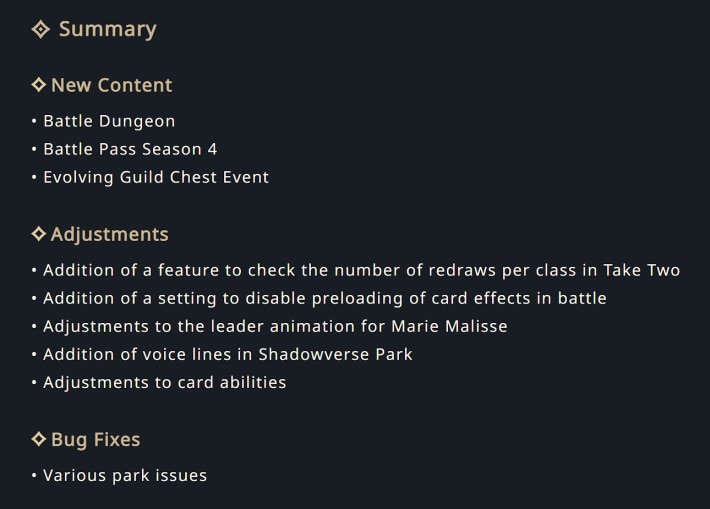This screenshot has width=710, height=509.
Task: Select the Summary heading text
Action: pyautogui.click(x=107, y=30)
